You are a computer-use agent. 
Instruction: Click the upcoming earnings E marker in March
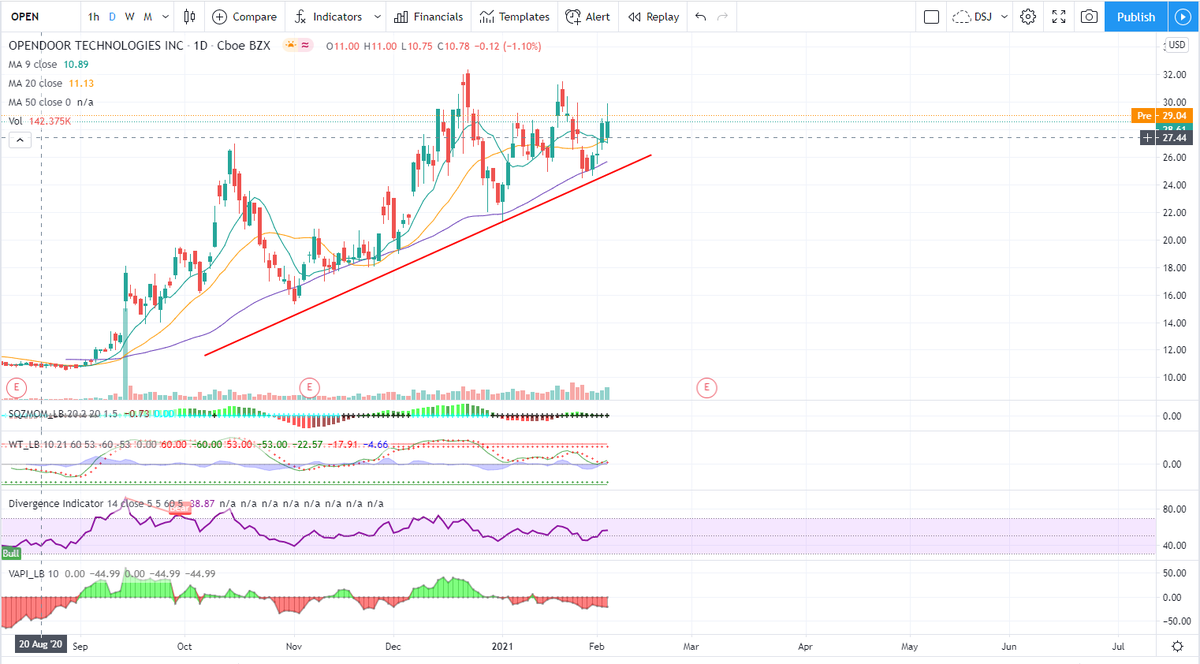pyautogui.click(x=707, y=386)
